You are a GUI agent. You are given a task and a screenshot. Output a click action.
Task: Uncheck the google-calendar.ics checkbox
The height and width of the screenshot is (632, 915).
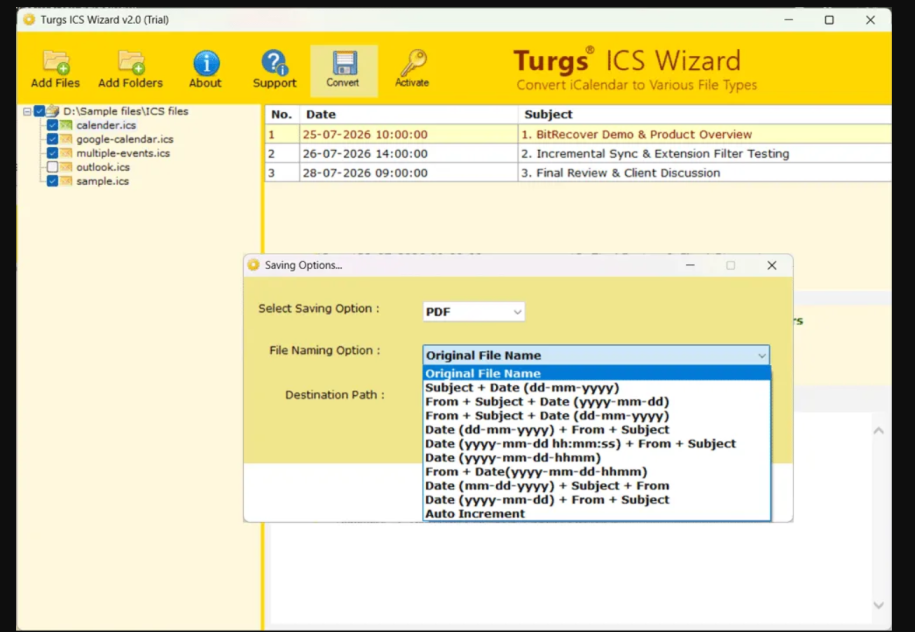tap(53, 139)
